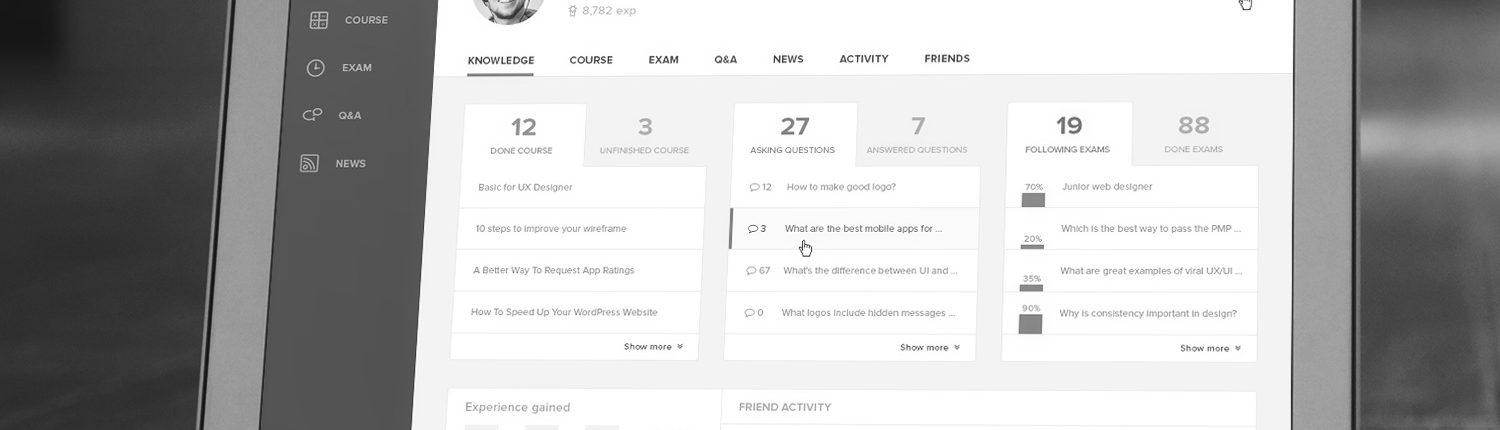Click the Exam clock icon in sidebar
Image resolution: width=1500 pixels, height=430 pixels.
tap(315, 68)
